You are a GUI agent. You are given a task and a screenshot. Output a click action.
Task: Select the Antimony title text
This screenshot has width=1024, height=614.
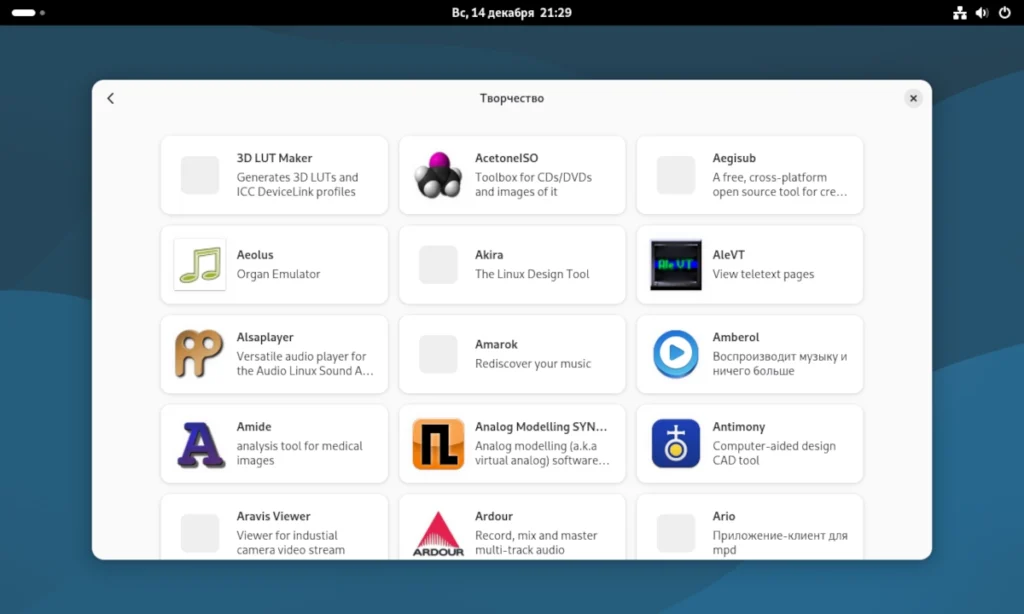[739, 427]
